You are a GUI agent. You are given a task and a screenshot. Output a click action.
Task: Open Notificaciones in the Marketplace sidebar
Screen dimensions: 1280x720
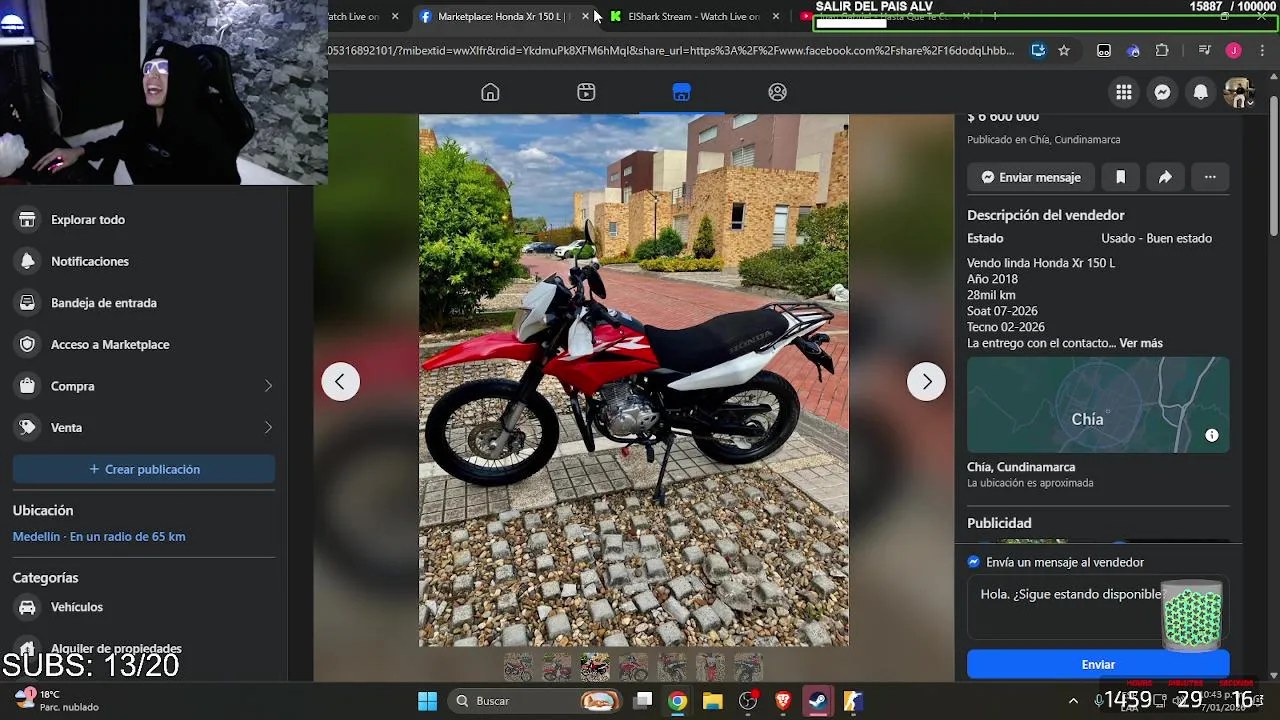pos(144,261)
